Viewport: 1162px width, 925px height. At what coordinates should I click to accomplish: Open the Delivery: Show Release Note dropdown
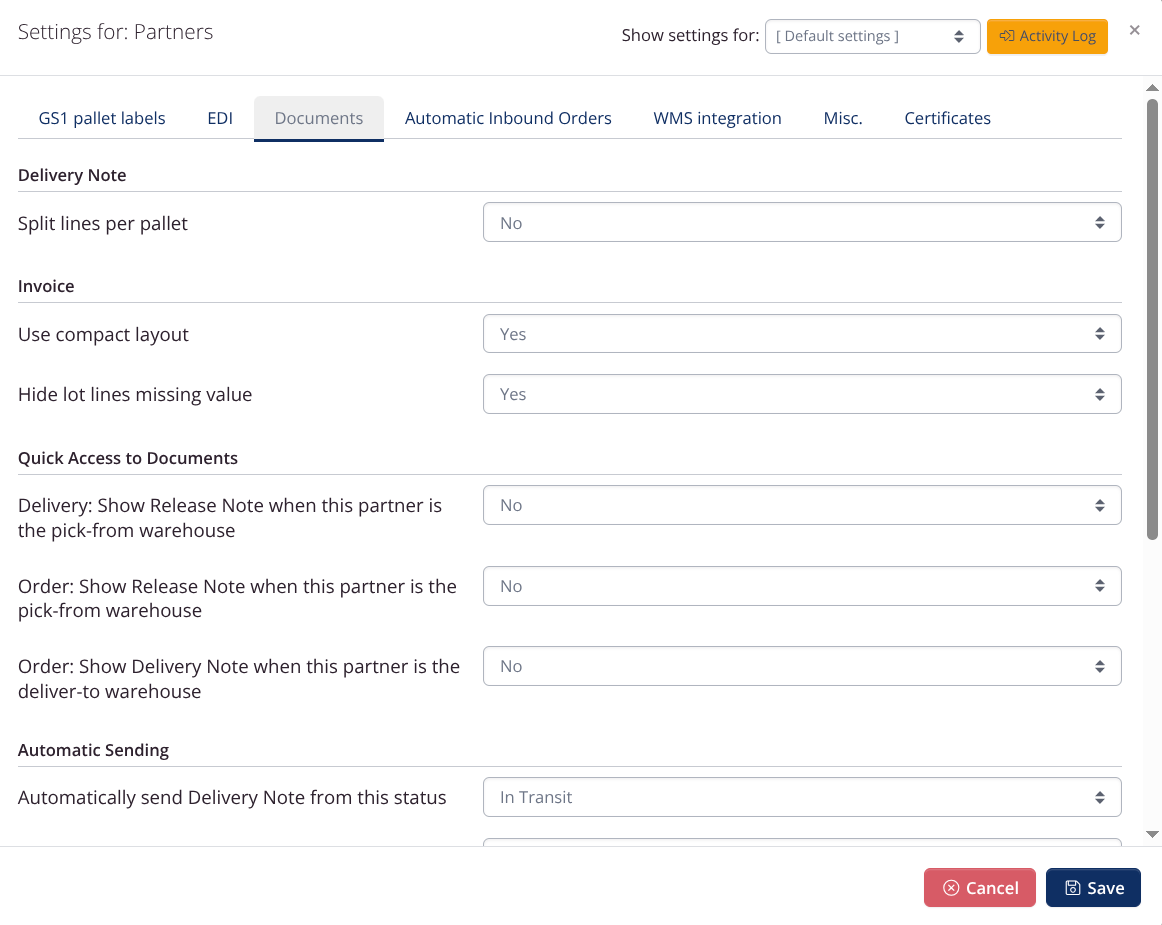(x=800, y=505)
